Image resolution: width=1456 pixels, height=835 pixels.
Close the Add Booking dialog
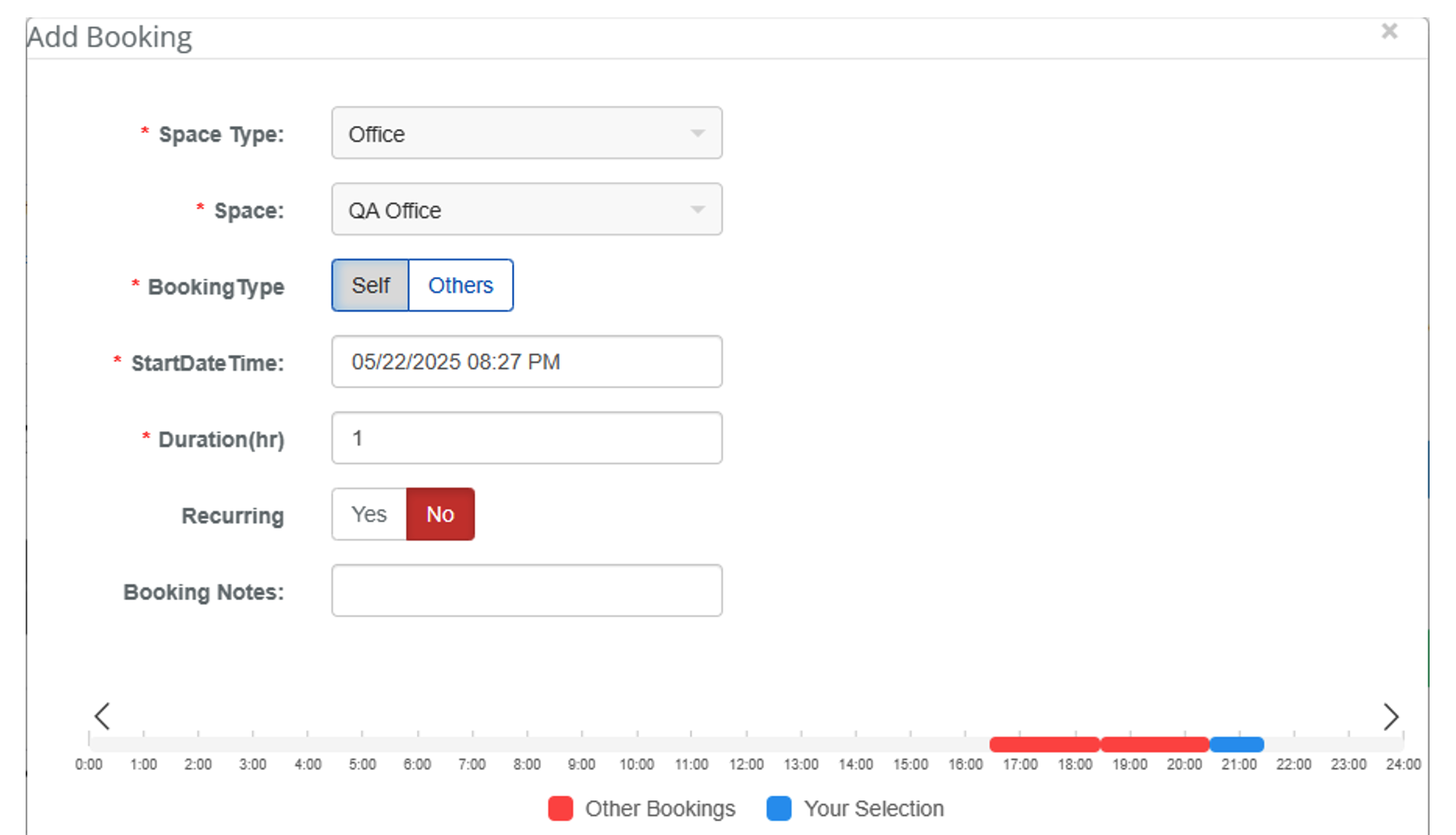point(1389,31)
